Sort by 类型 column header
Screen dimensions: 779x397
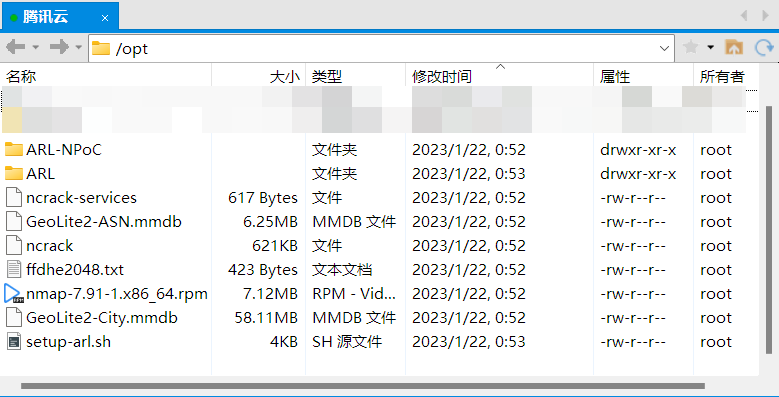click(356, 77)
